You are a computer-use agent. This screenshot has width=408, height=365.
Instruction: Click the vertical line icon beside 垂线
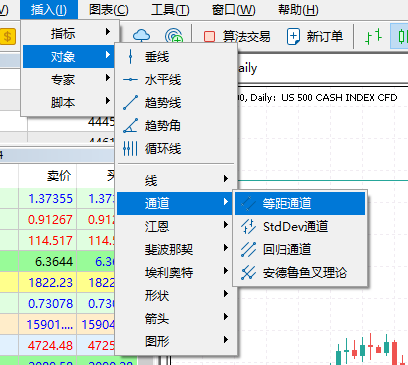tap(130, 57)
